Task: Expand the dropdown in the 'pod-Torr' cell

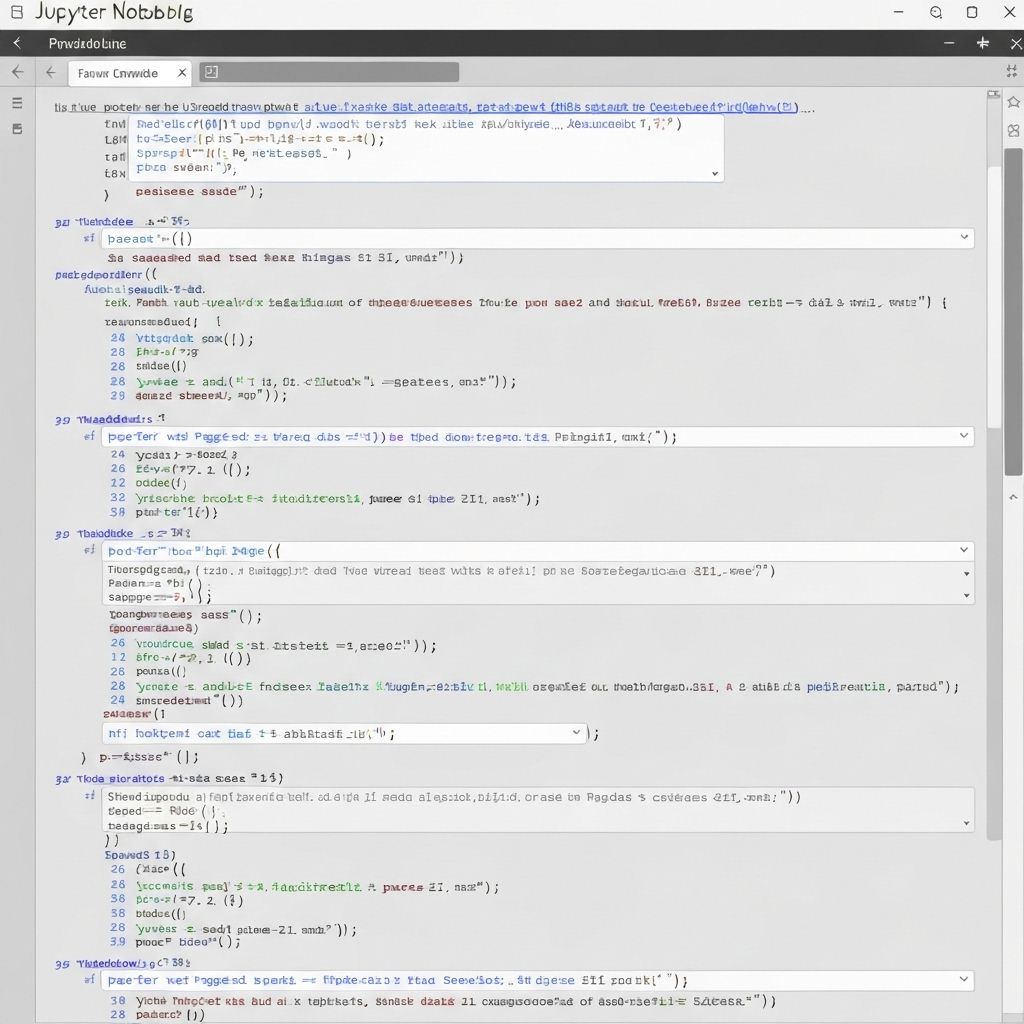Action: 963,550
